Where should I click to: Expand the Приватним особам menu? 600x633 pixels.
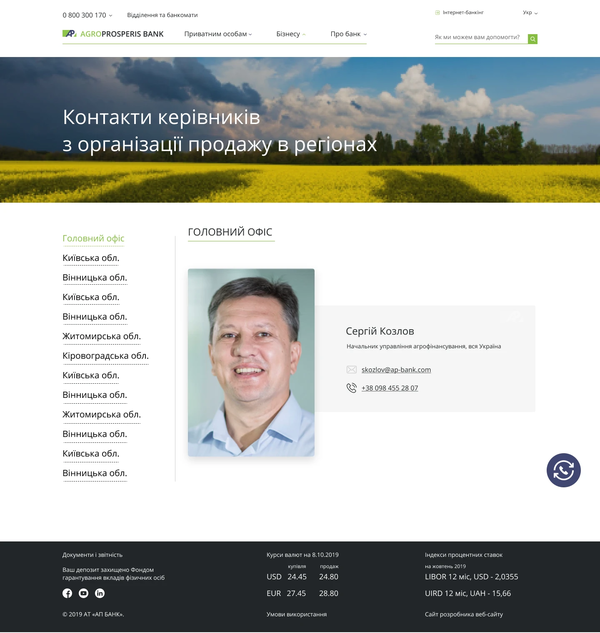217,34
